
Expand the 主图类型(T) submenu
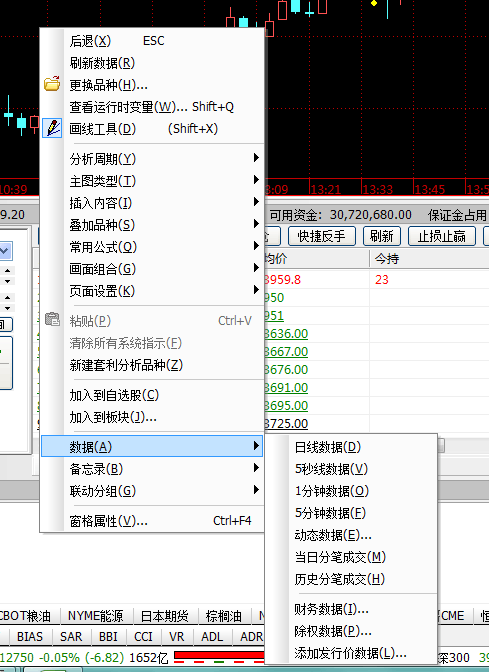click(x=152, y=181)
